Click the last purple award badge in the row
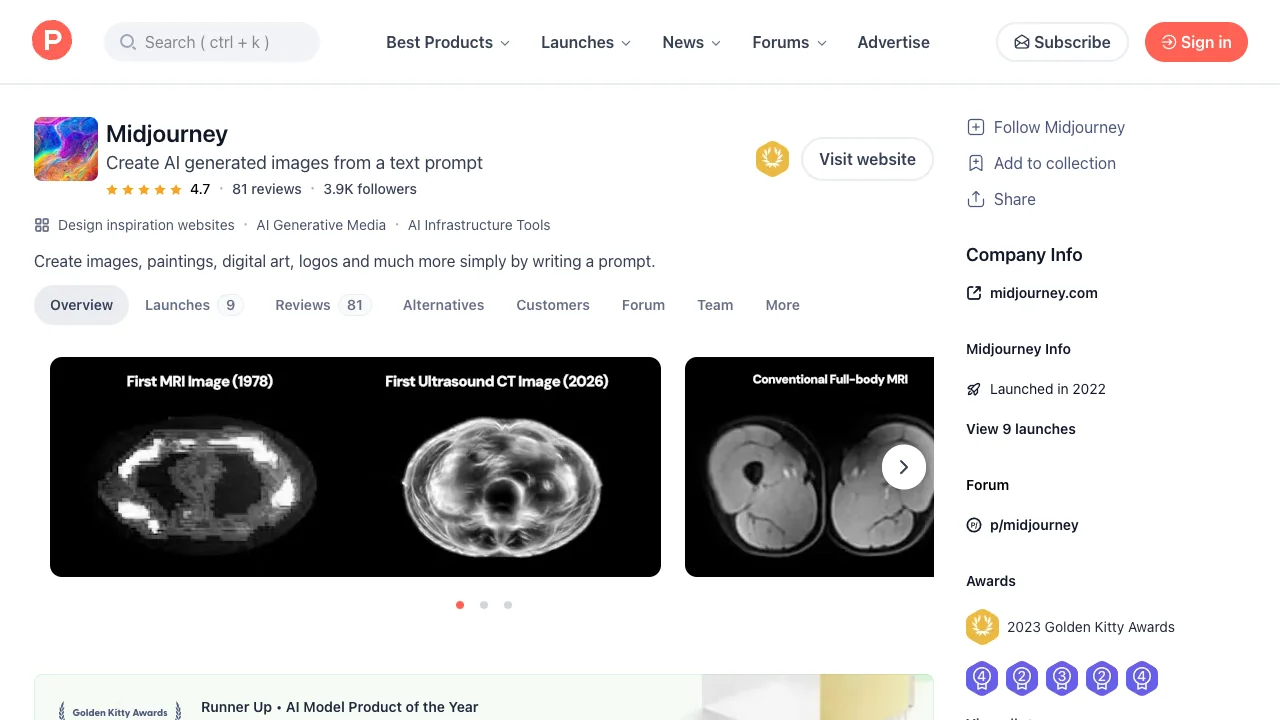This screenshot has width=1280, height=720. tap(1142, 678)
